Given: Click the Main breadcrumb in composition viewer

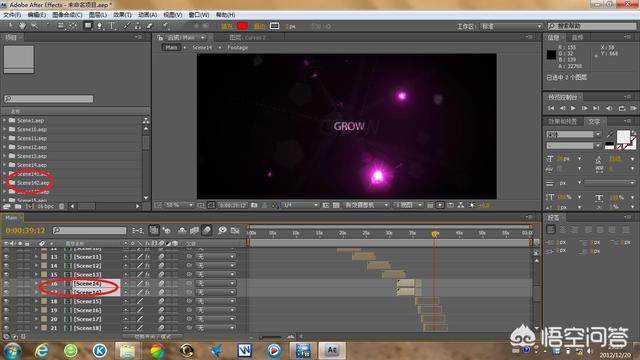Looking at the screenshot, I should pyautogui.click(x=171, y=47).
